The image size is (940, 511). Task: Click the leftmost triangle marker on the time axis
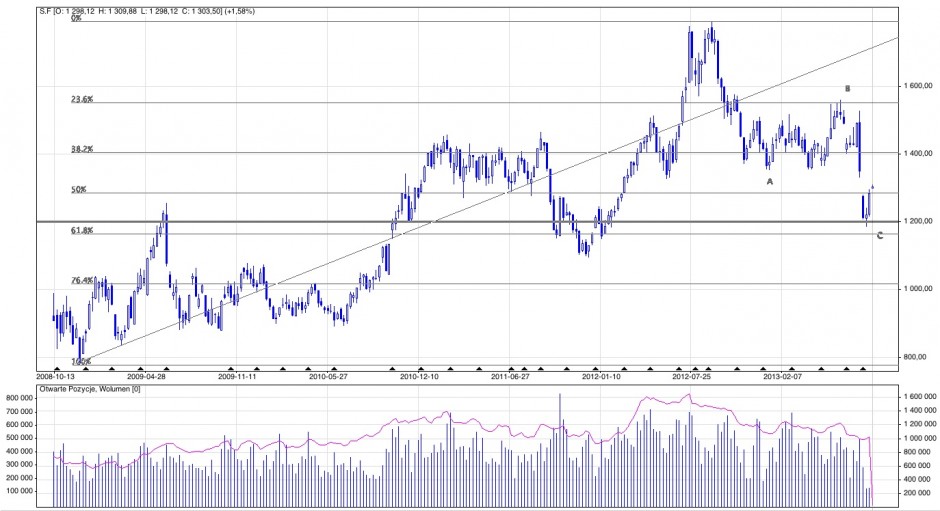click(x=59, y=369)
